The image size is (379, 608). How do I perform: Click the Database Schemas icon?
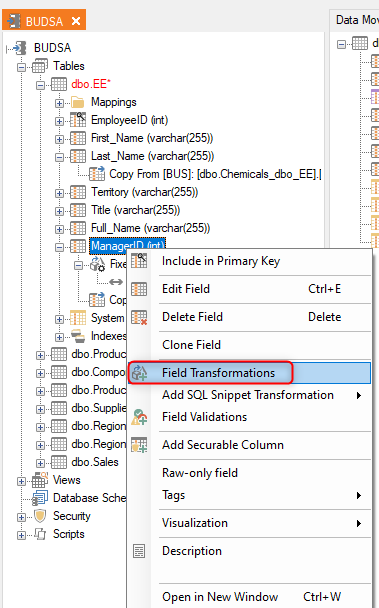[40, 498]
